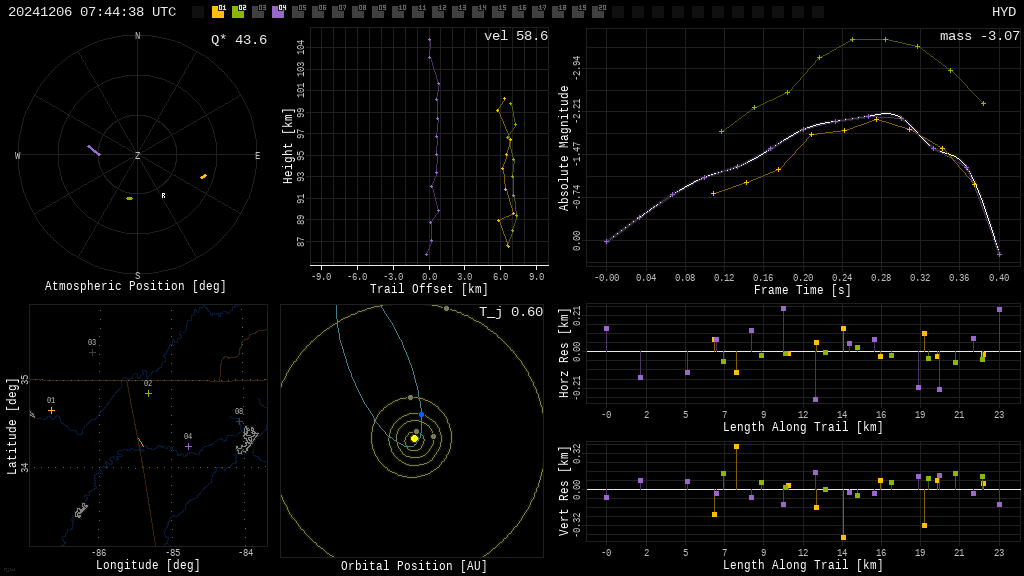
Task: Click station 03 gray cross on map
Action: click(x=92, y=352)
